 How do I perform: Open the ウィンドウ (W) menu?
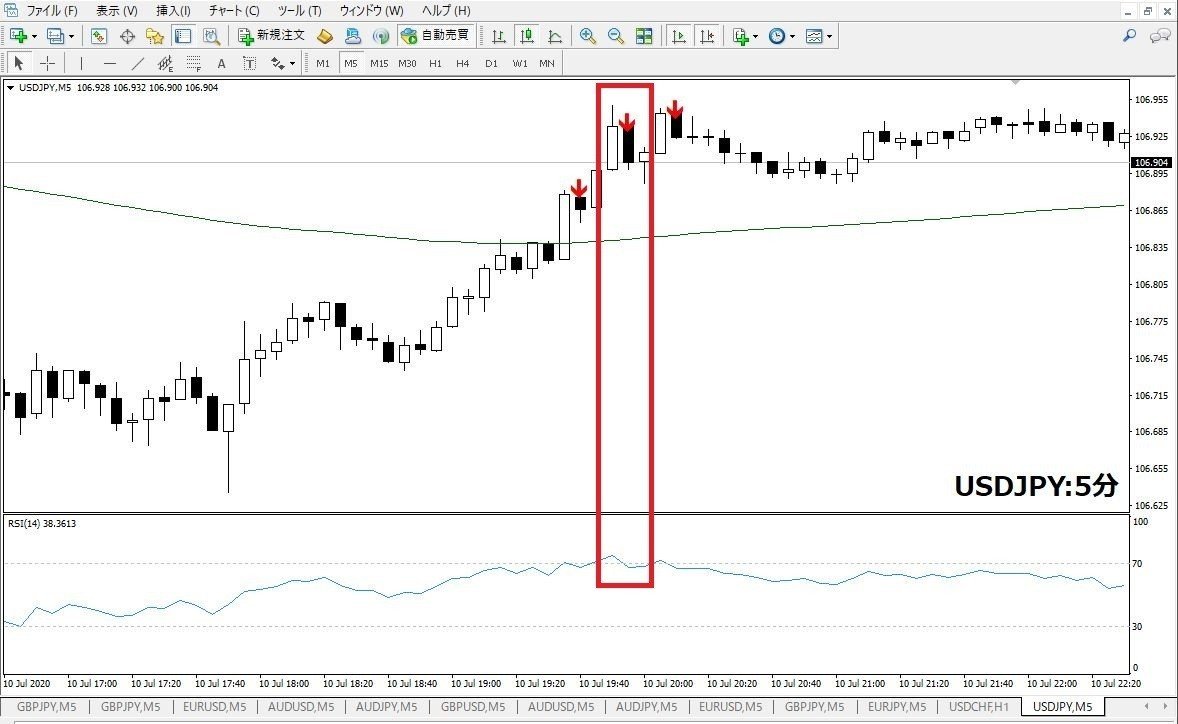371,11
